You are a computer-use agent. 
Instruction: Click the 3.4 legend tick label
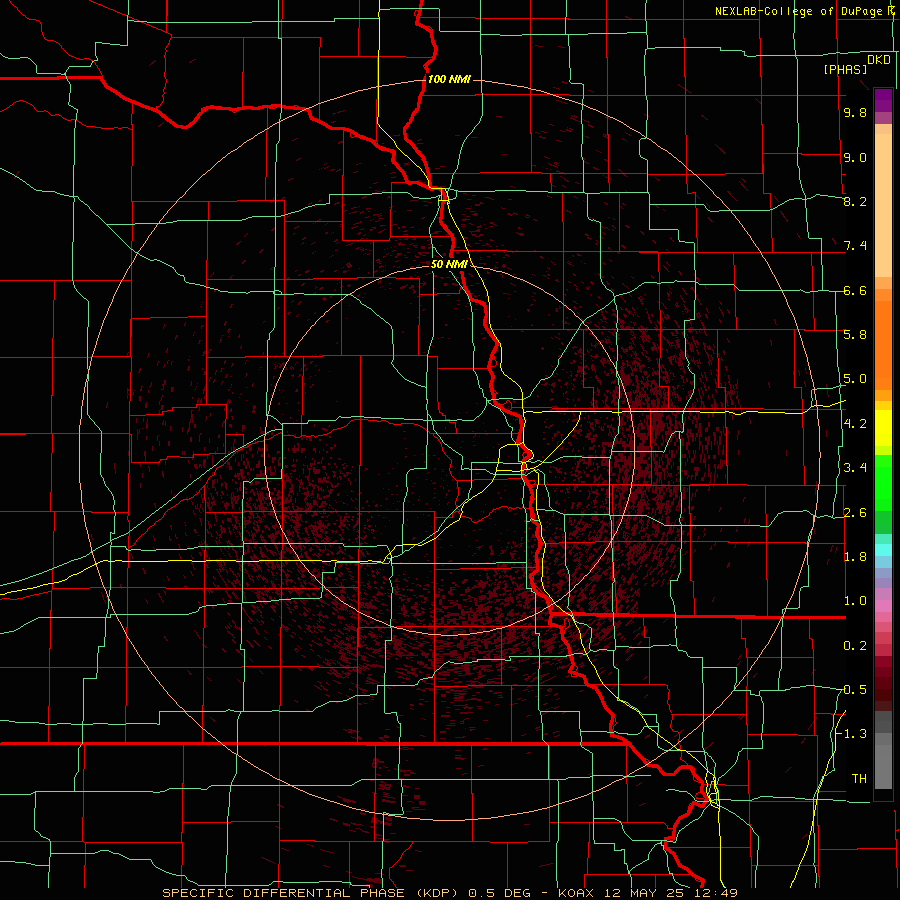[855, 468]
